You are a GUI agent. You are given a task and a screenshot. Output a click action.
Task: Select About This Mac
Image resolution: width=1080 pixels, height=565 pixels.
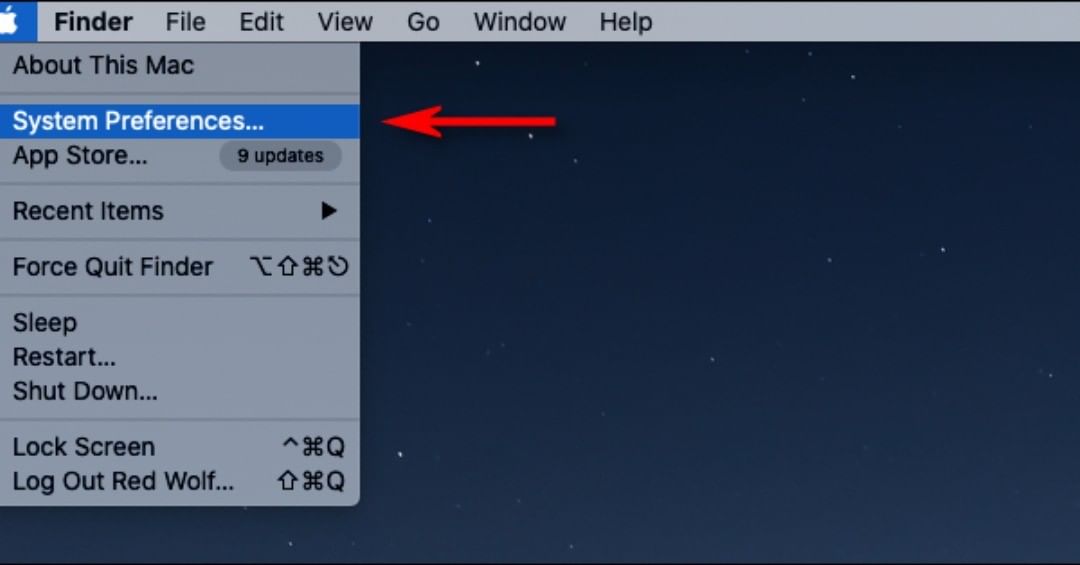(179, 65)
